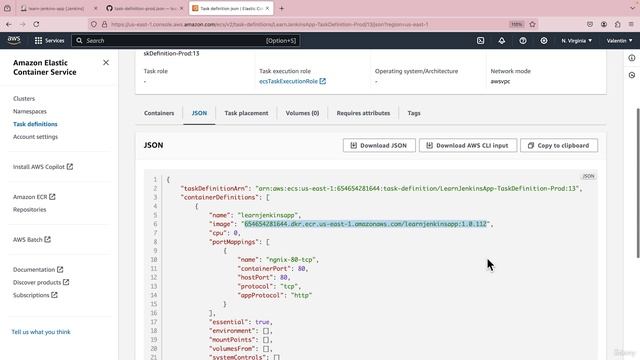Switch to the Containers tab

(x=159, y=113)
